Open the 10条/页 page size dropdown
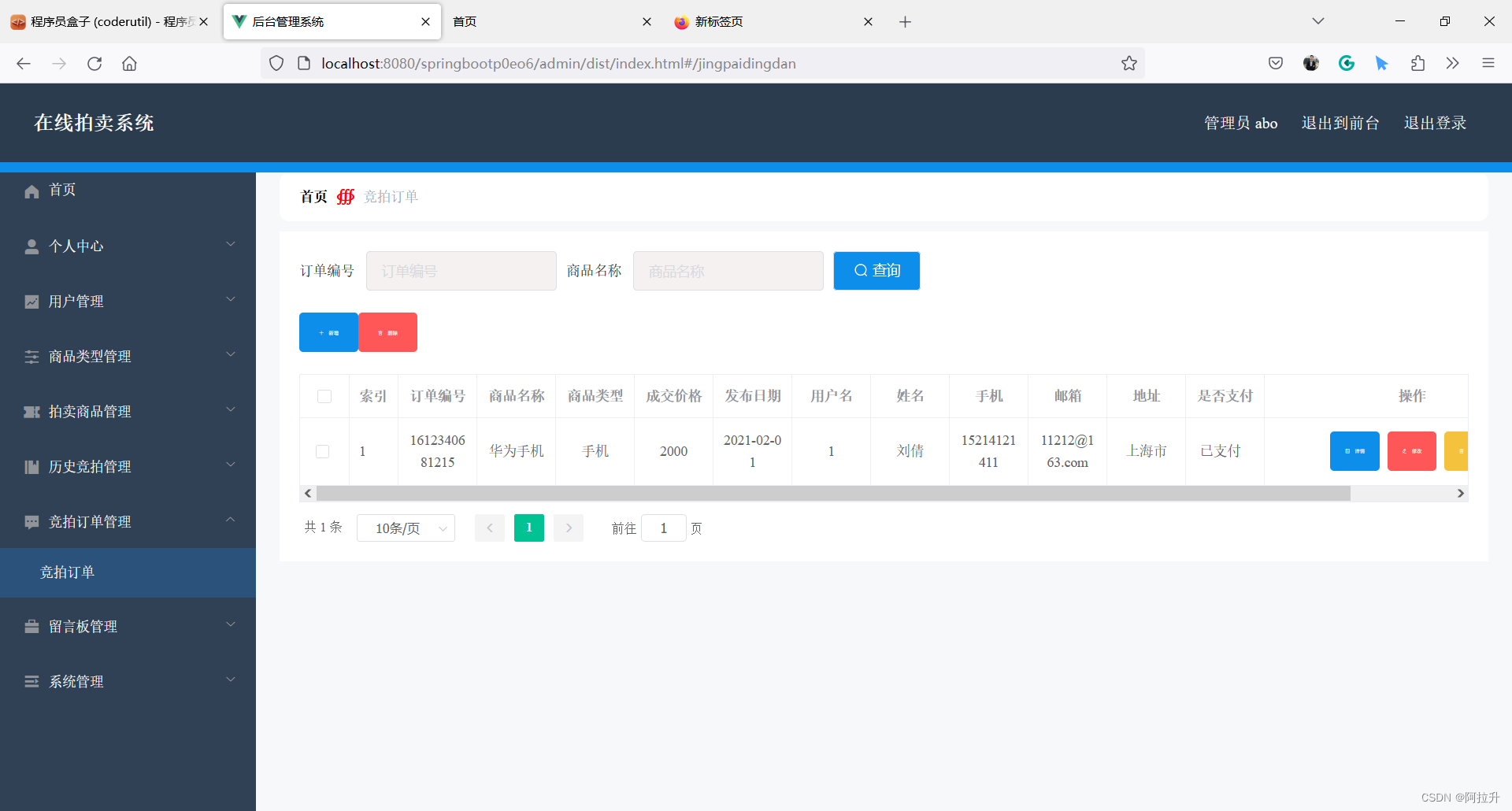Viewport: 1512px width, 811px height. [x=406, y=528]
